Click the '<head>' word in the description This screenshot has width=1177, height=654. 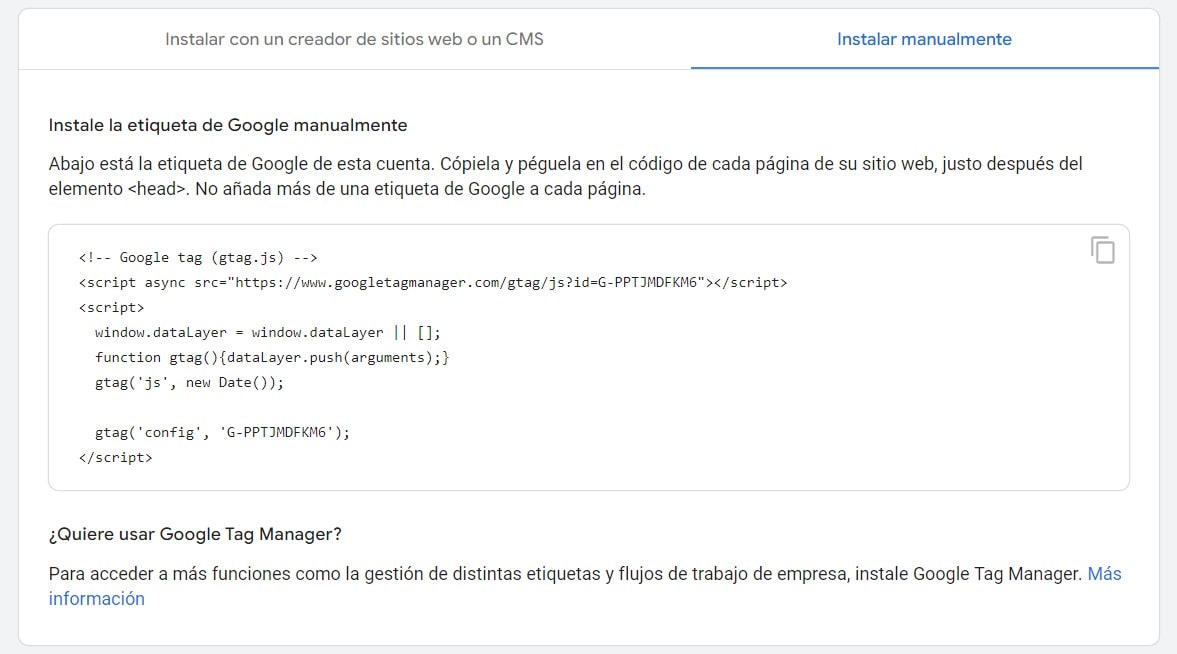[x=156, y=189]
